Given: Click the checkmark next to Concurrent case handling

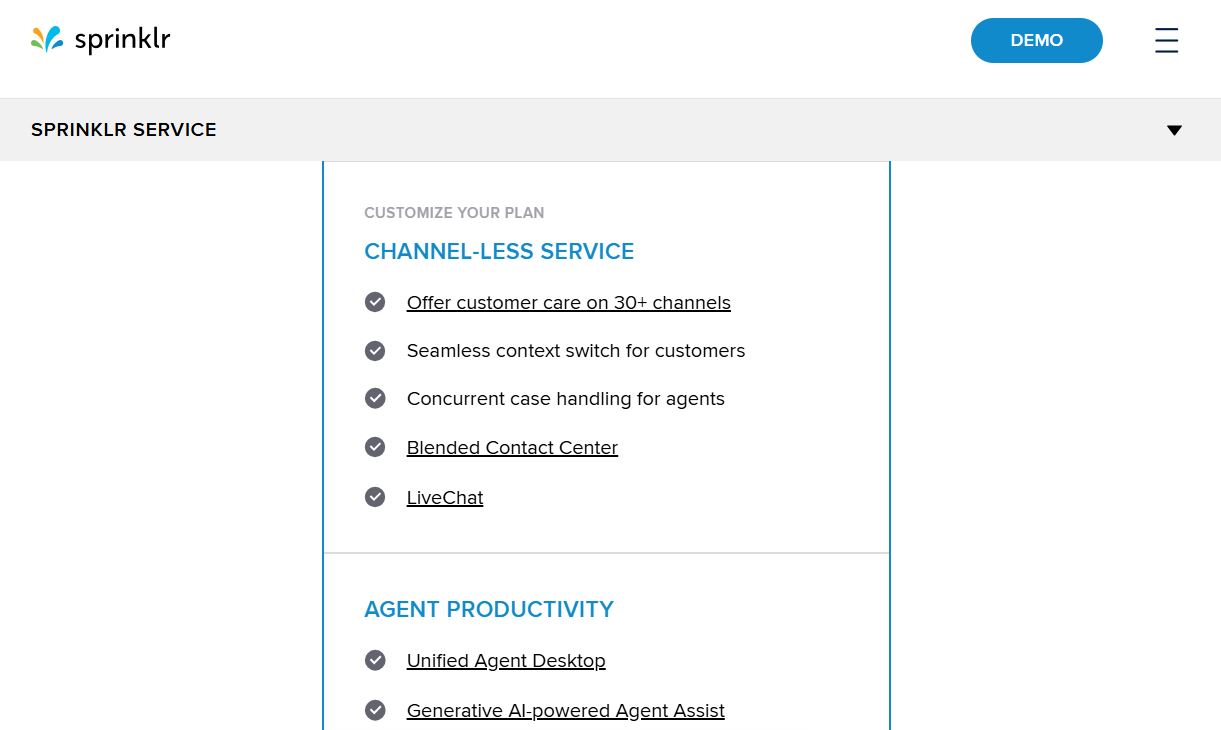Looking at the screenshot, I should [x=375, y=398].
